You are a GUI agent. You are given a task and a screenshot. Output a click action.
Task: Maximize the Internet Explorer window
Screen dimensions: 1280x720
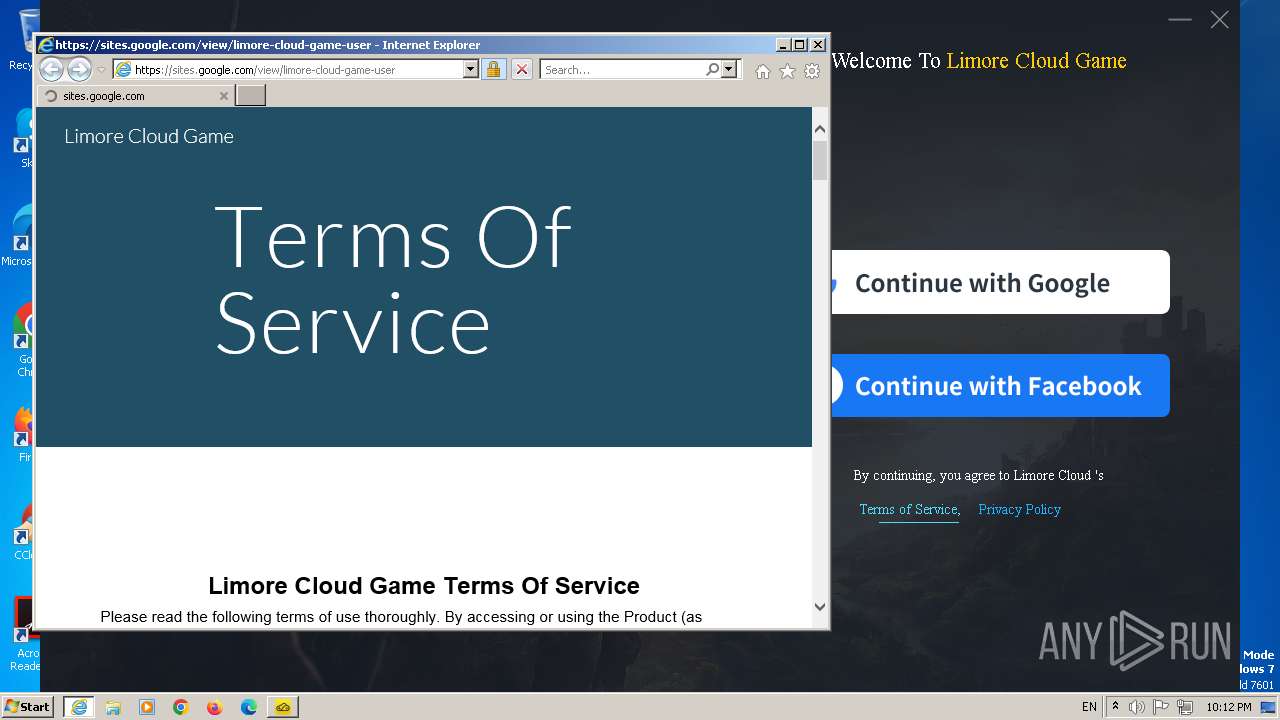click(799, 45)
